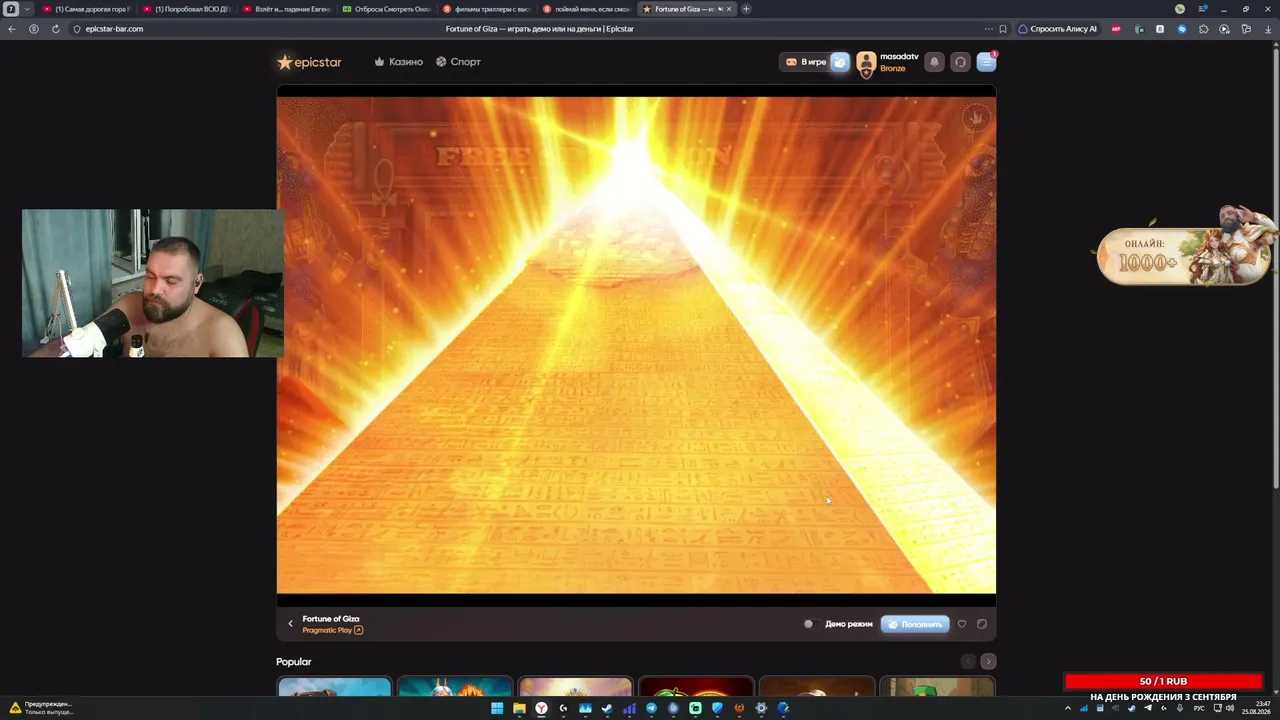This screenshot has width=1280, height=720.
Task: Show hidden system tray icons
Action: (1067, 708)
